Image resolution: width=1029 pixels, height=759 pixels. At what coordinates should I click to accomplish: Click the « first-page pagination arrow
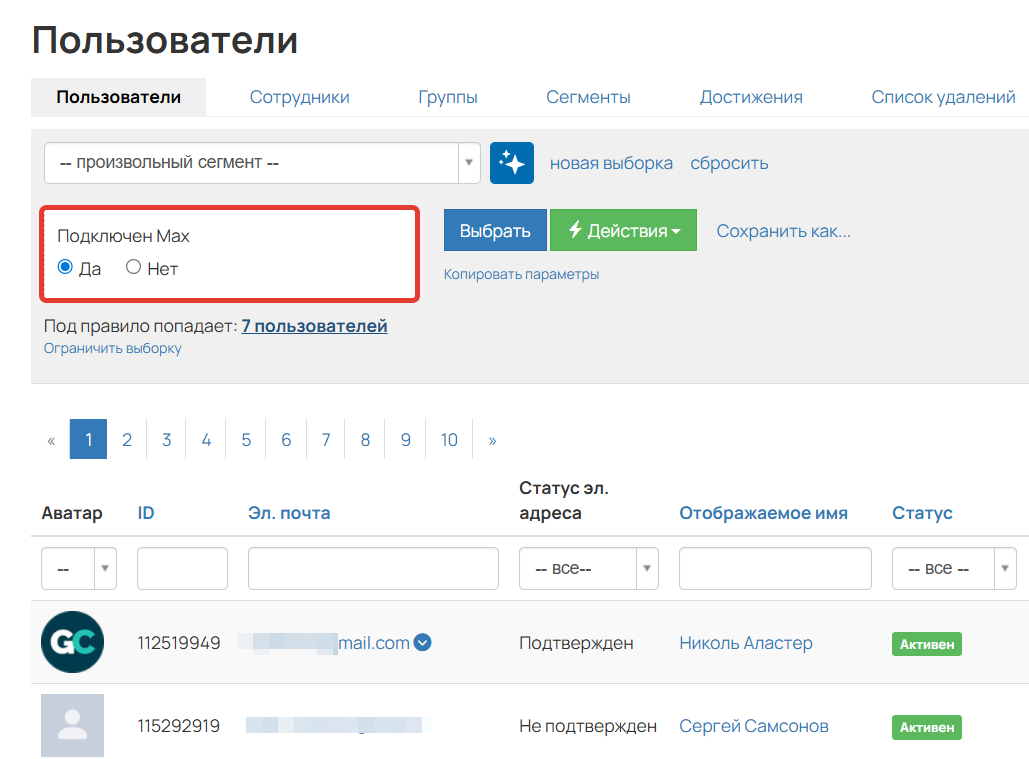tap(50, 439)
